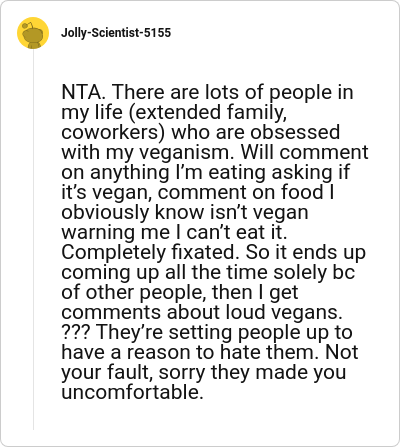Viewport: 400px width, 447px height.
Task: Click the phrase "warning me I can't eat it."
Action: (x=174, y=232)
